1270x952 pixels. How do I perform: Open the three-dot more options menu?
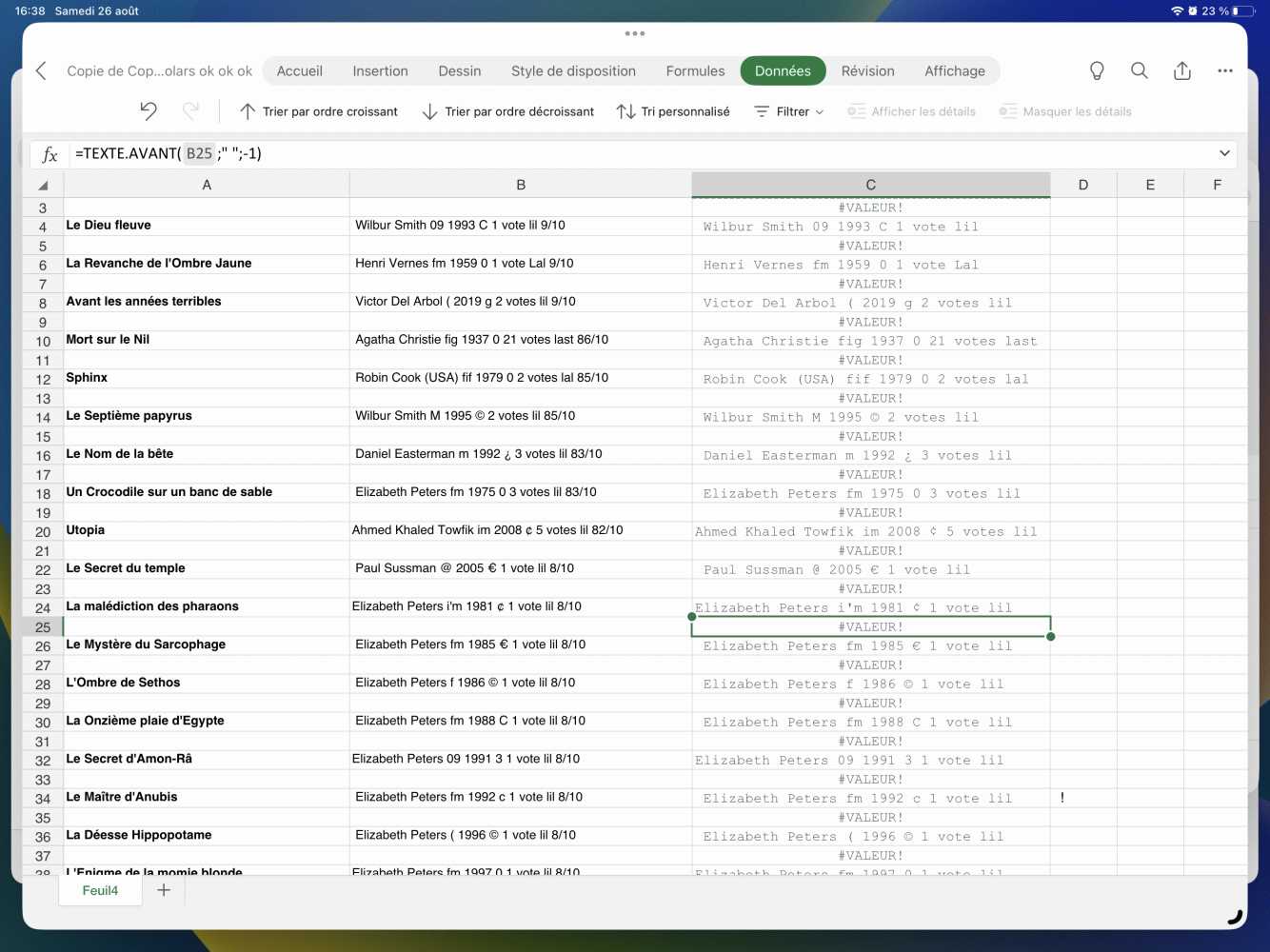point(1224,71)
